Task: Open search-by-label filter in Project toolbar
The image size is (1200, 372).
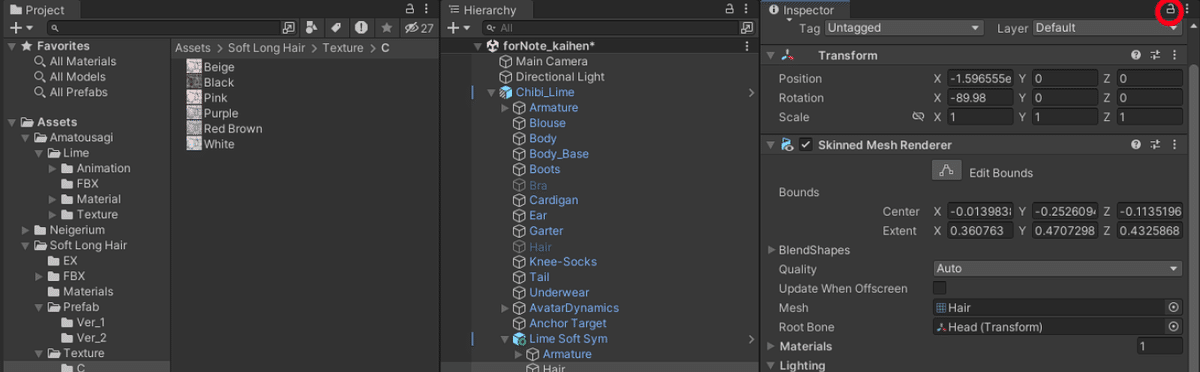Action: coord(336,28)
